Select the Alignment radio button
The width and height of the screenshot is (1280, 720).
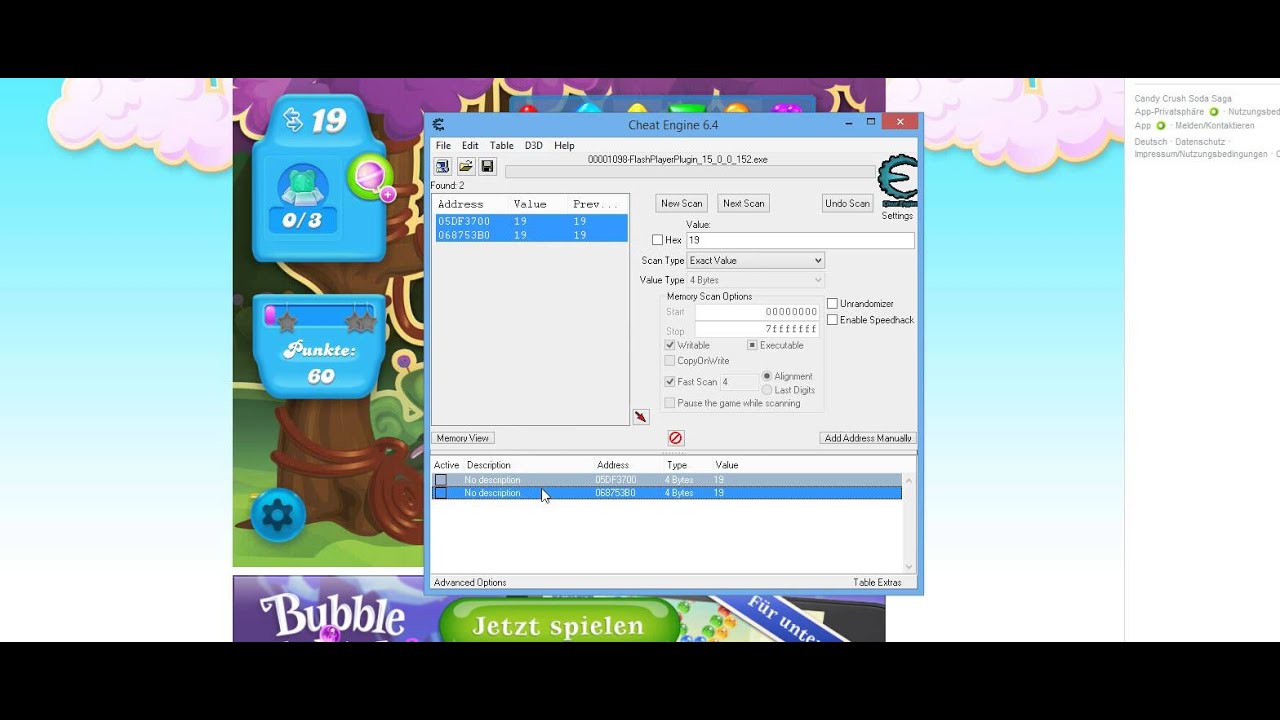(x=767, y=376)
